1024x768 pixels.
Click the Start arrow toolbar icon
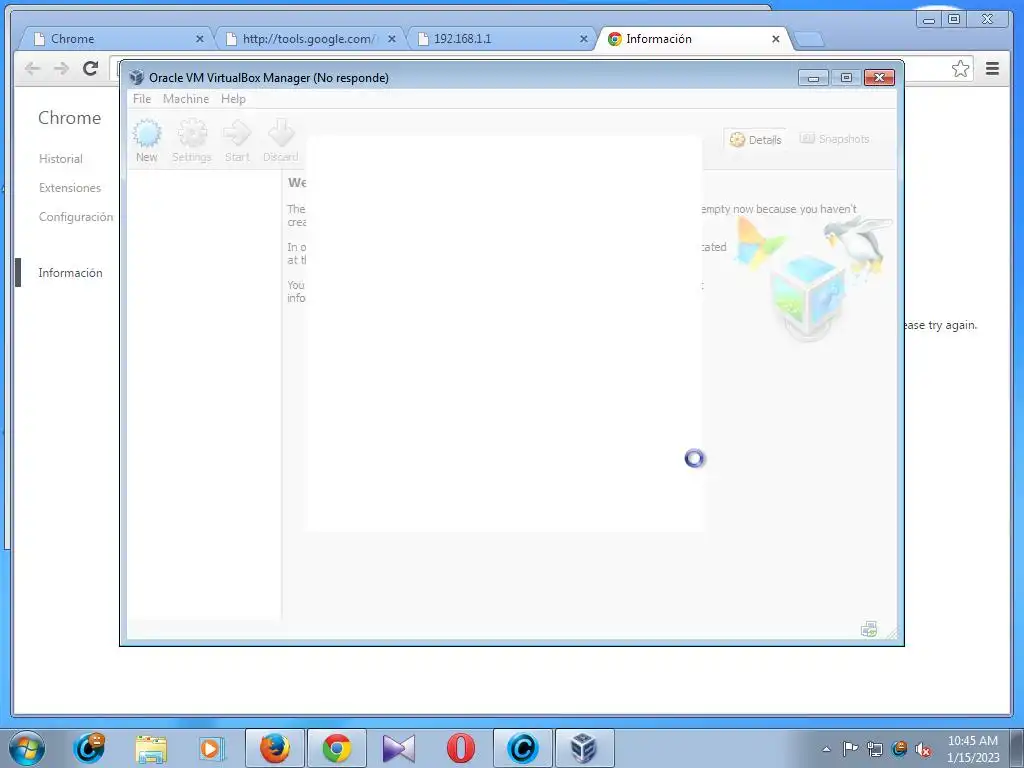click(x=237, y=140)
